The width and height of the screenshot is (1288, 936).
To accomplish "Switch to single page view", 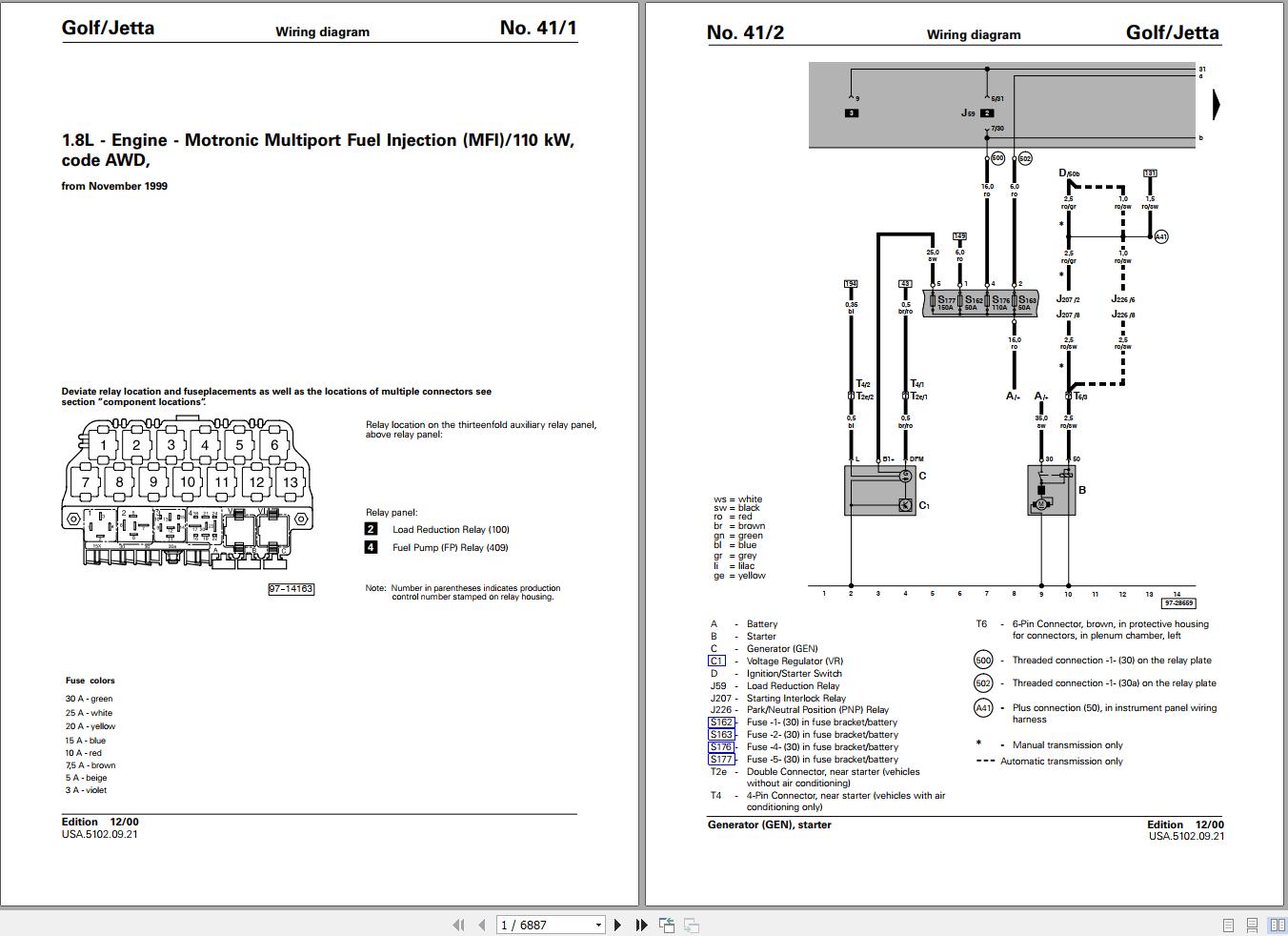I will click(x=1228, y=926).
